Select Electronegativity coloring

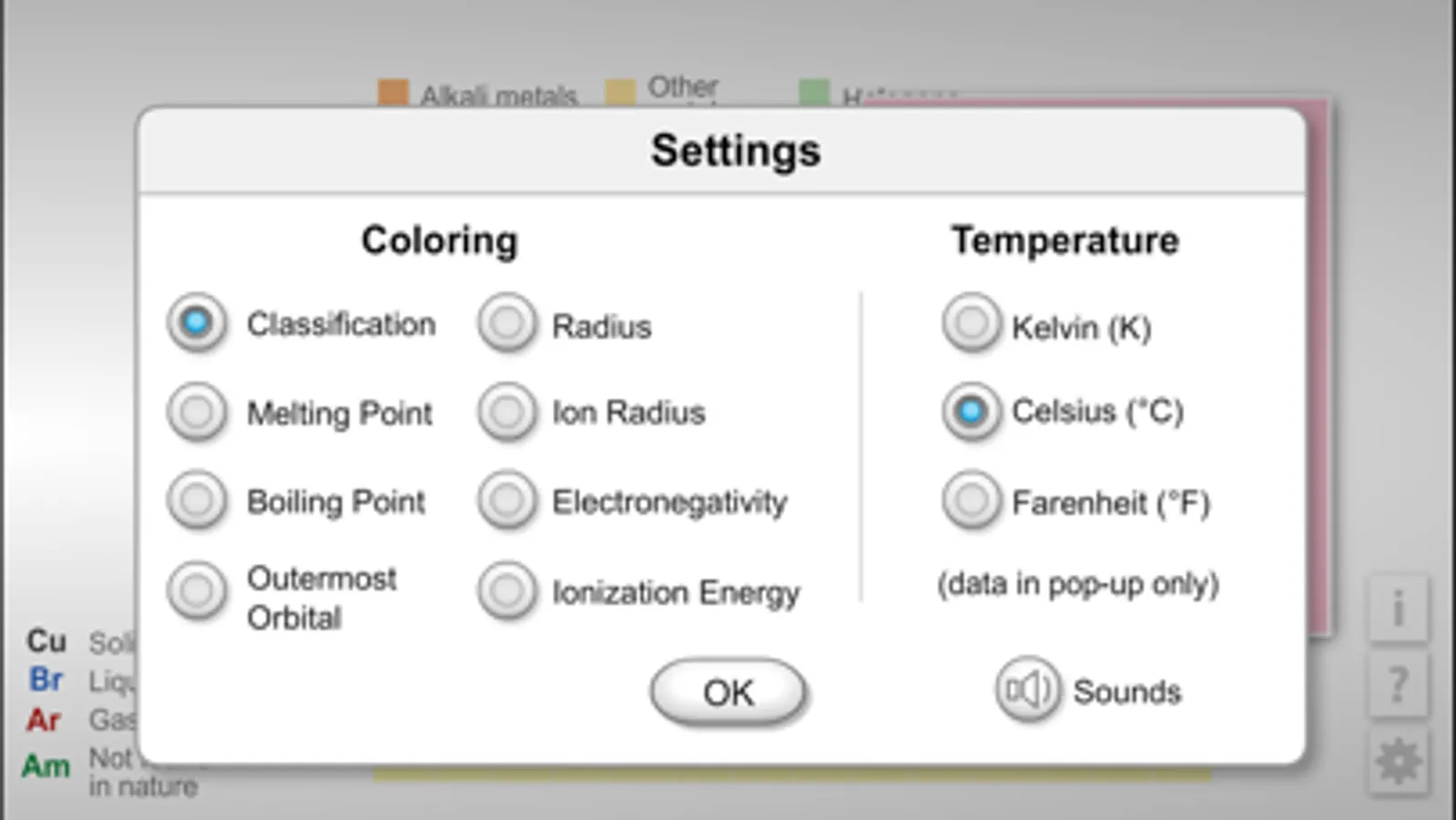[506, 500]
